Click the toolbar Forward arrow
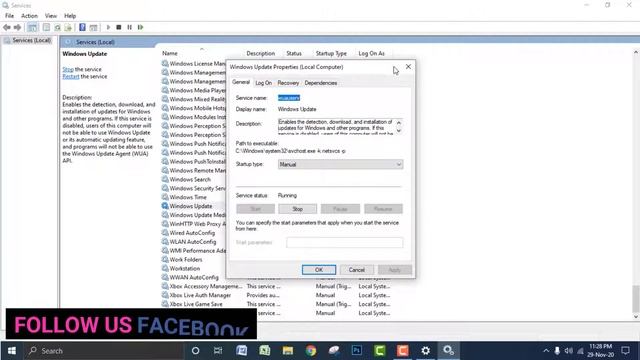 tap(17, 27)
